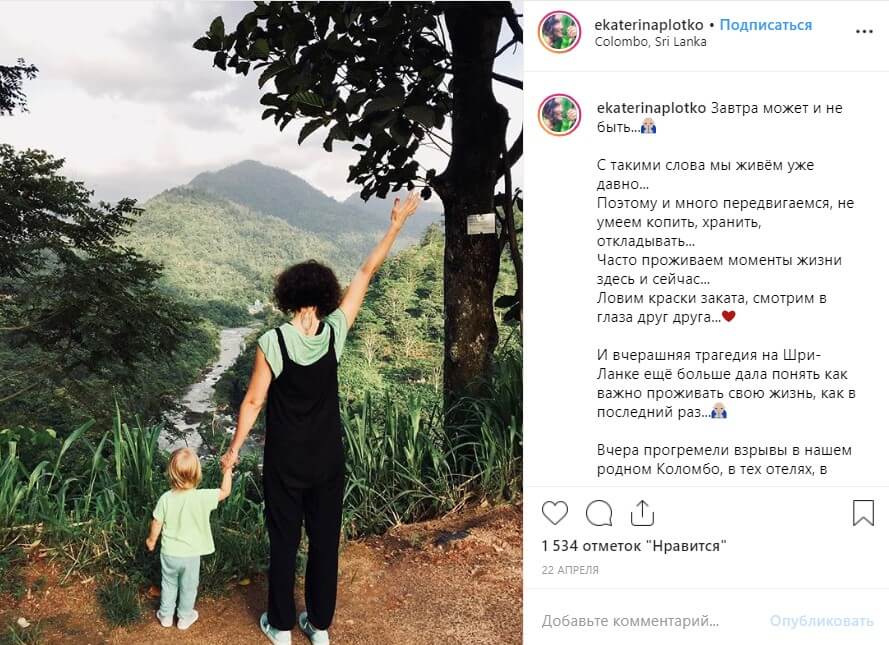Click ekaterinaplotko username in the caption
The image size is (889, 645).
coord(651,108)
